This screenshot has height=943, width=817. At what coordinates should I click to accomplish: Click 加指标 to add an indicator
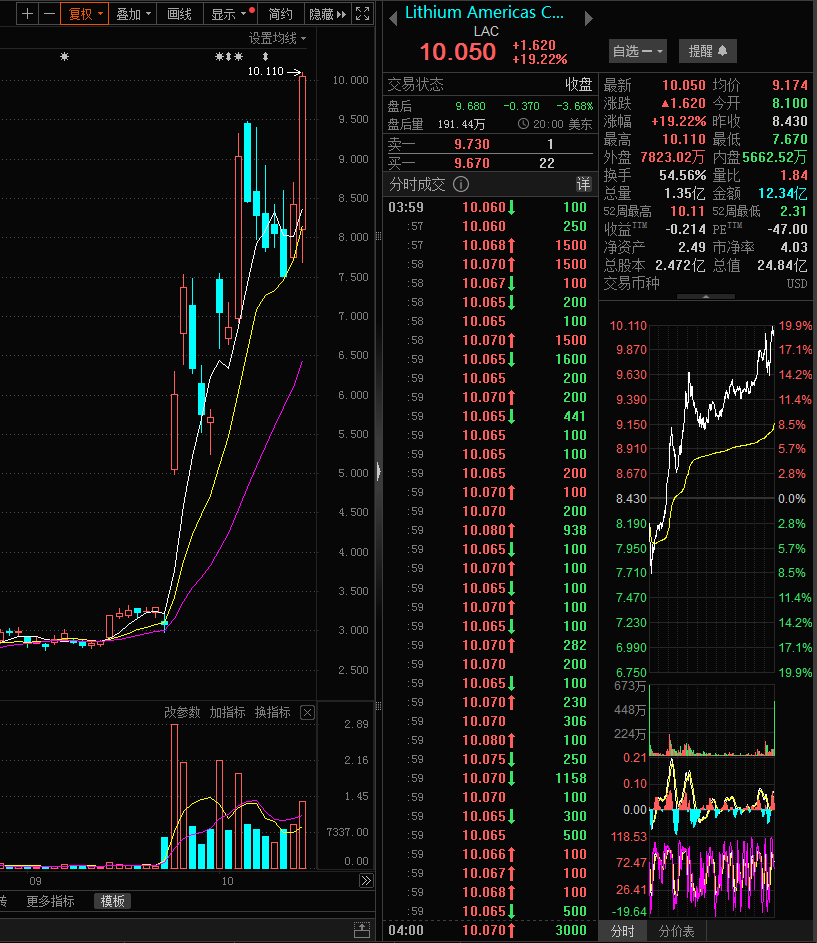[x=227, y=713]
